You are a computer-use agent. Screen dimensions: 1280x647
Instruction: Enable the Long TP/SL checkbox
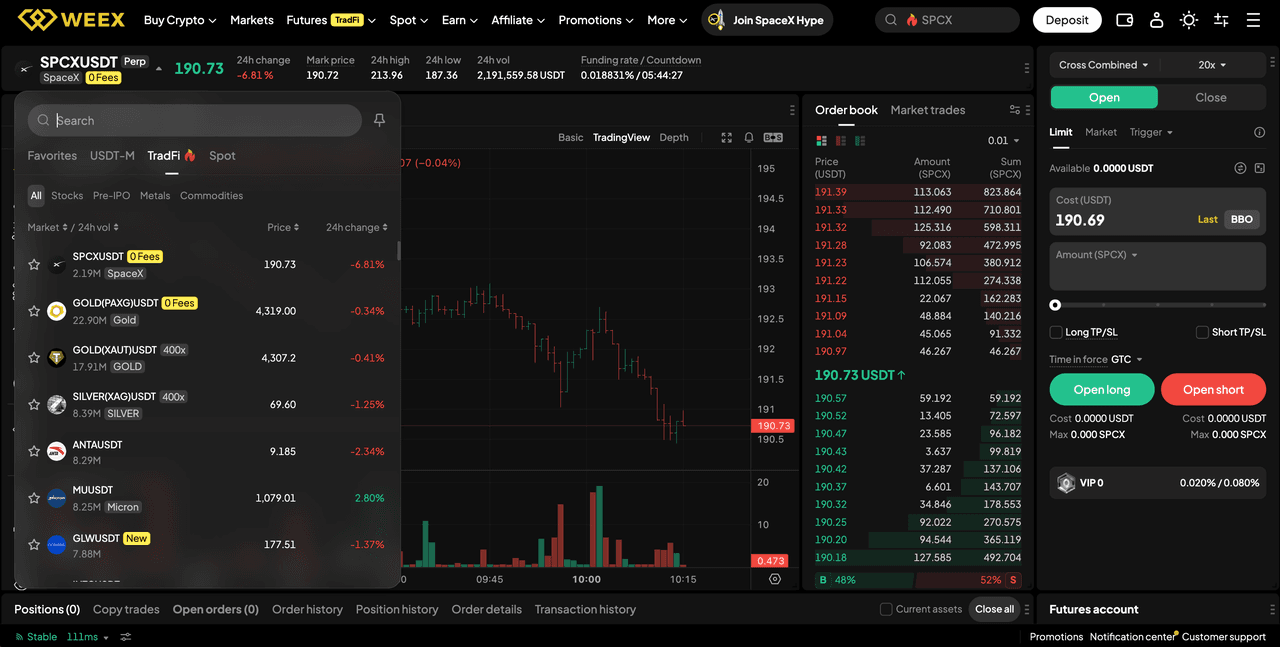pos(1055,332)
